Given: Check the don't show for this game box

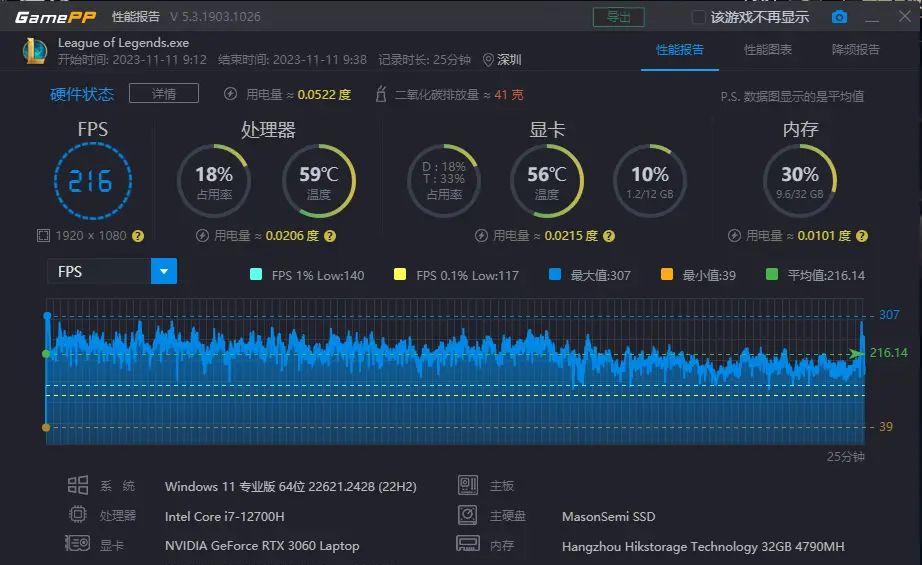Looking at the screenshot, I should [x=698, y=17].
